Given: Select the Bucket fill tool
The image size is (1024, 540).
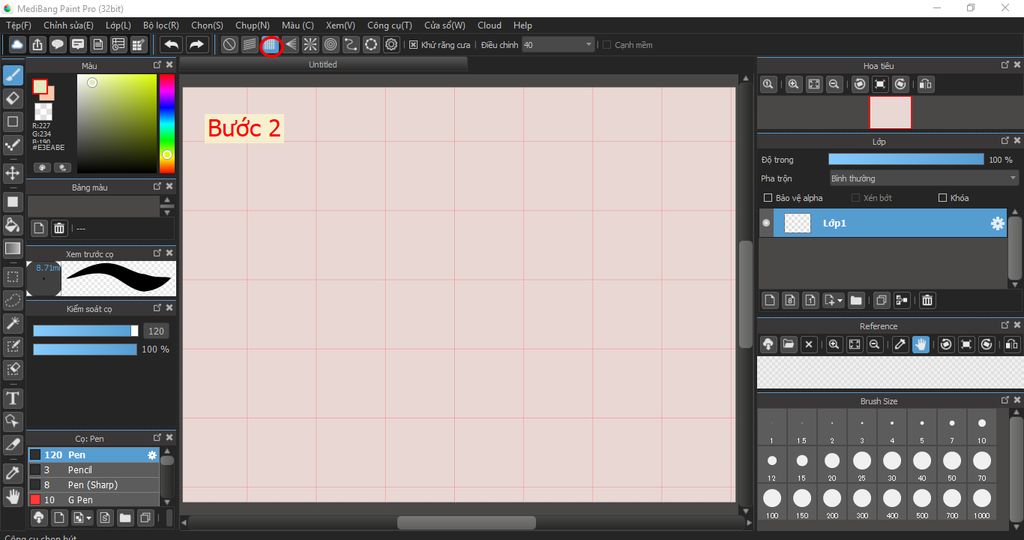Looking at the screenshot, I should tap(12, 225).
